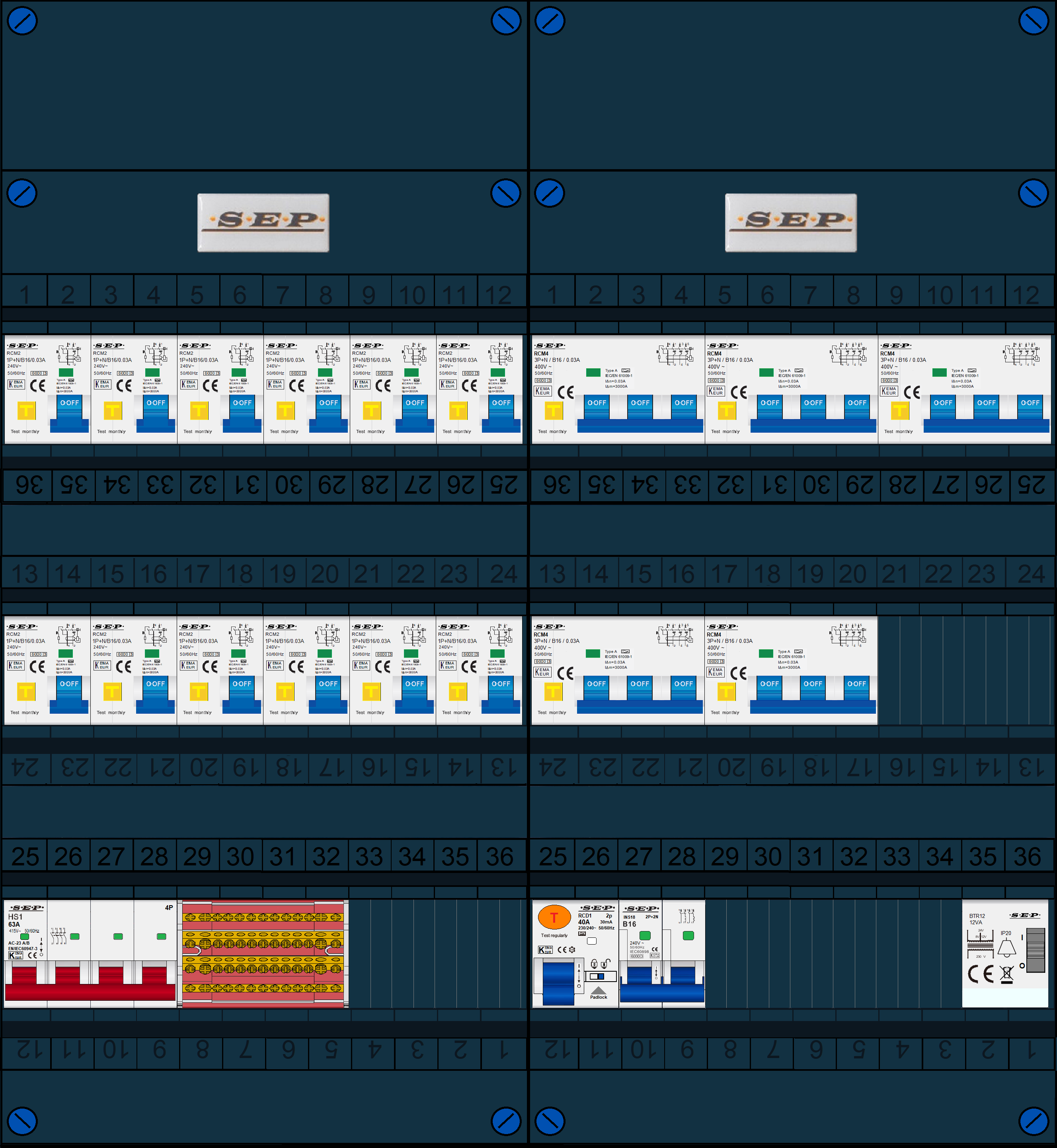Flip the red HS1 63A main switch handle
Viewport: 1057px width, 1148px height.
pyautogui.click(x=90, y=983)
